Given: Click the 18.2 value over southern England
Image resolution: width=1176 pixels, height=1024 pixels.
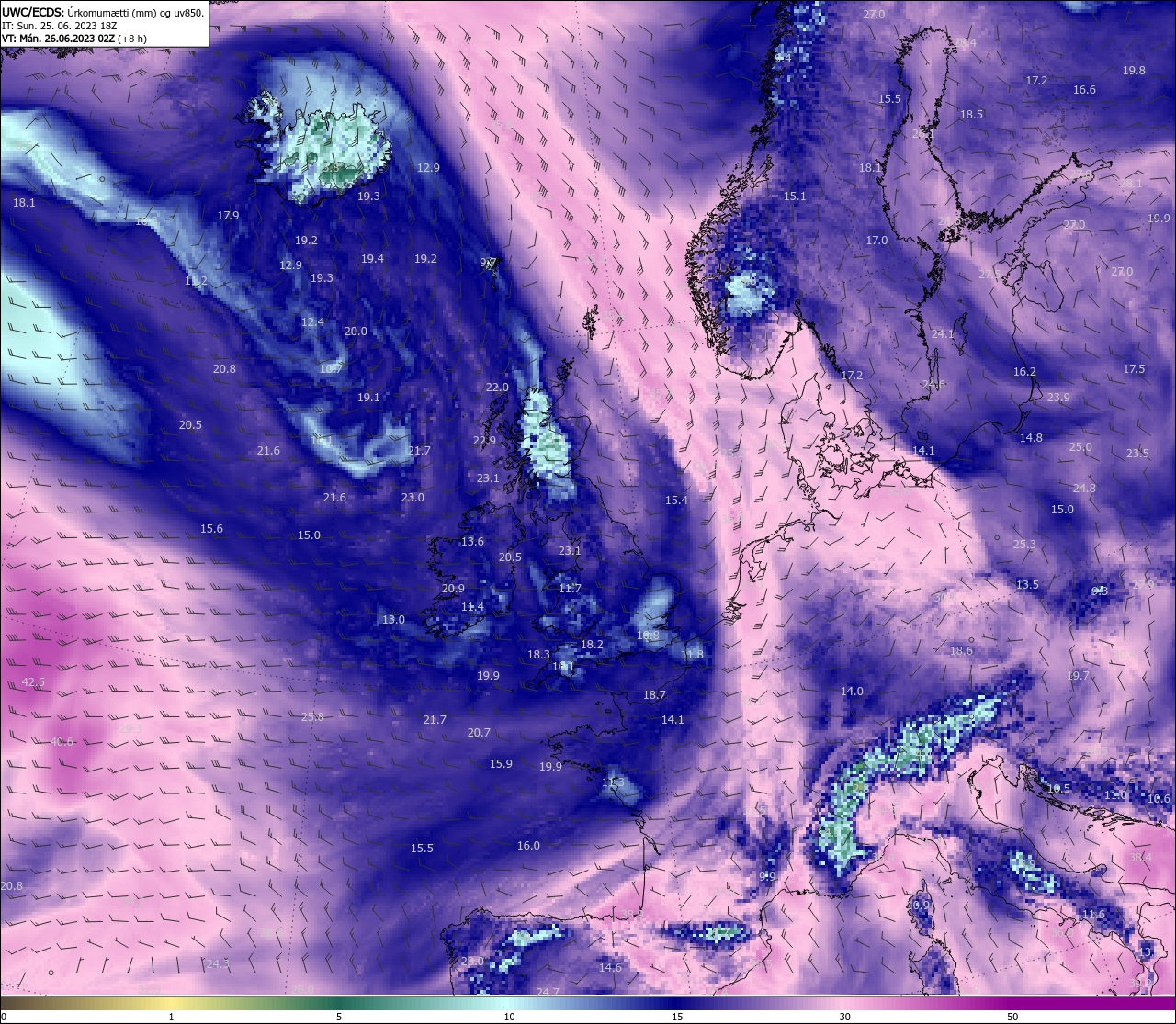Looking at the screenshot, I should coord(592,645).
